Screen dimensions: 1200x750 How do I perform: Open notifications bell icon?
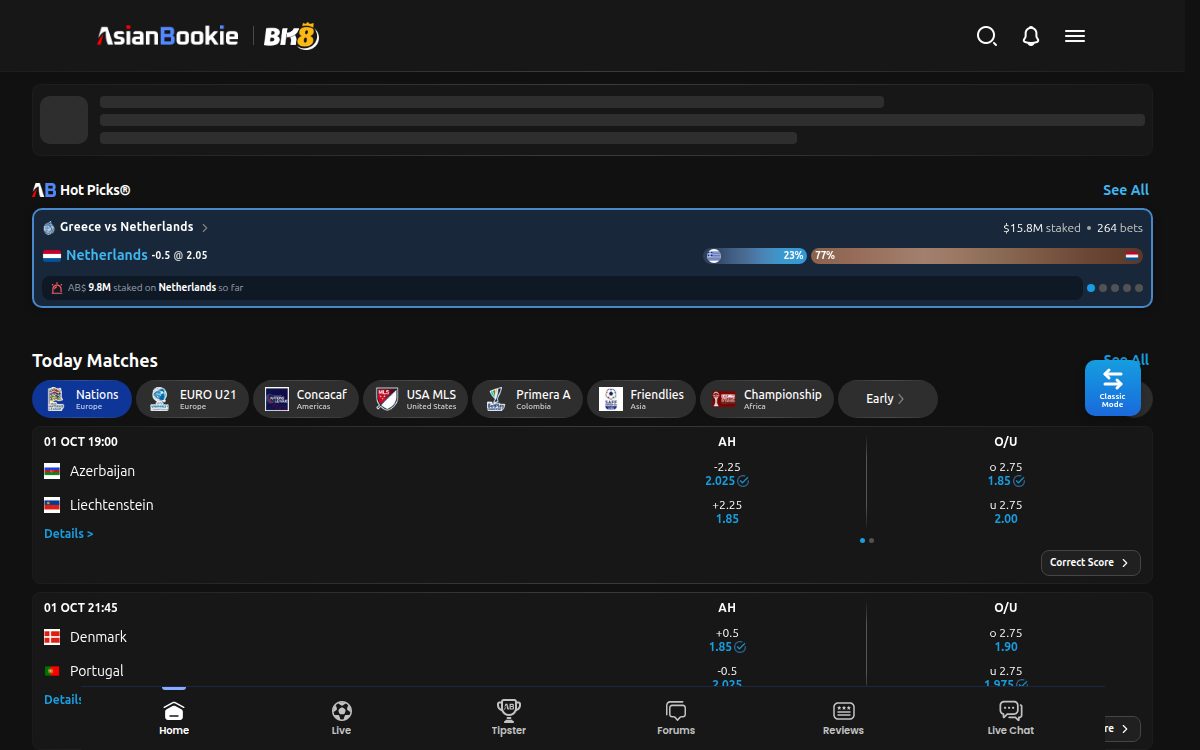[1031, 36]
